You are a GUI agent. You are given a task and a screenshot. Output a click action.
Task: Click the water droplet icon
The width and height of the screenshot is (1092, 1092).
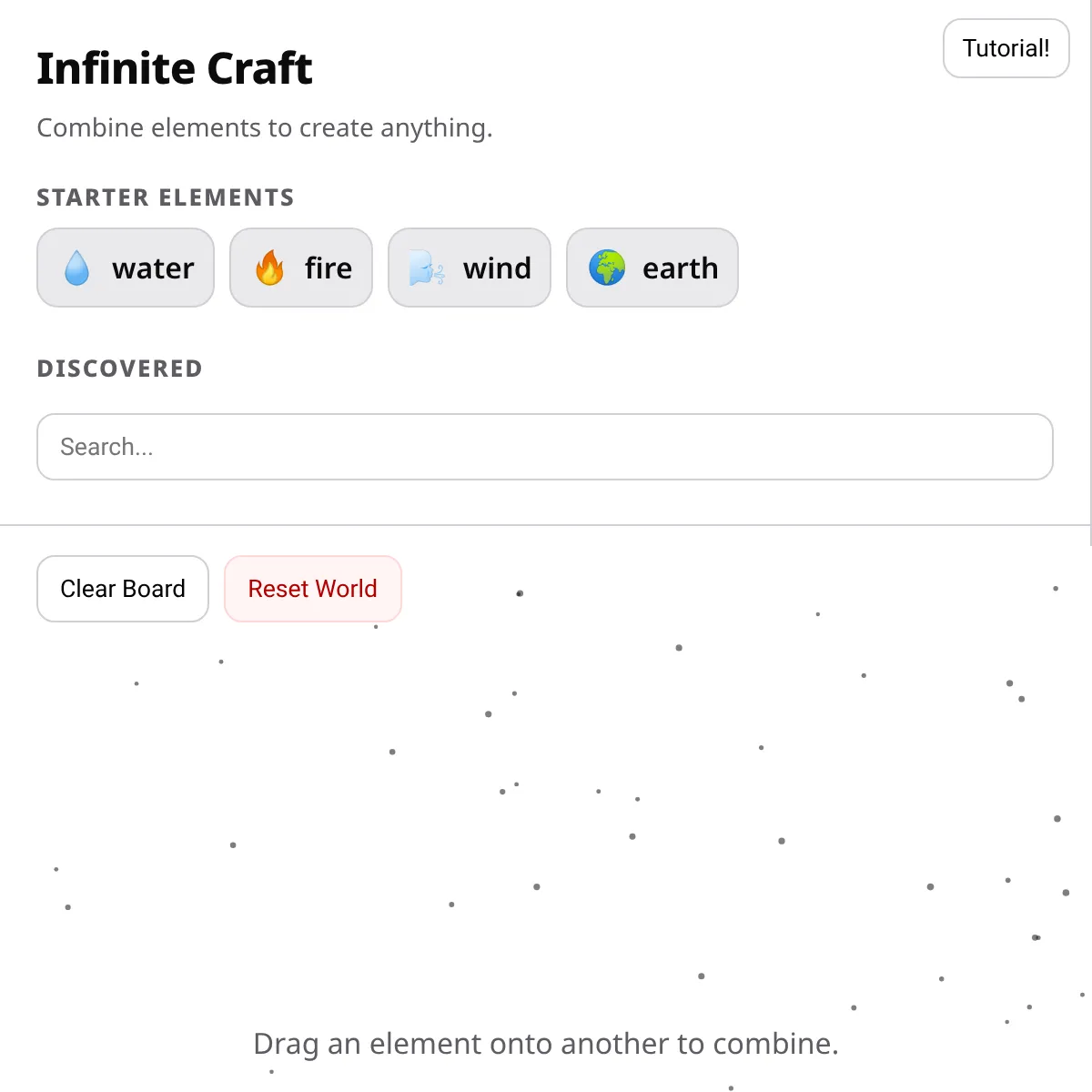coord(77,268)
